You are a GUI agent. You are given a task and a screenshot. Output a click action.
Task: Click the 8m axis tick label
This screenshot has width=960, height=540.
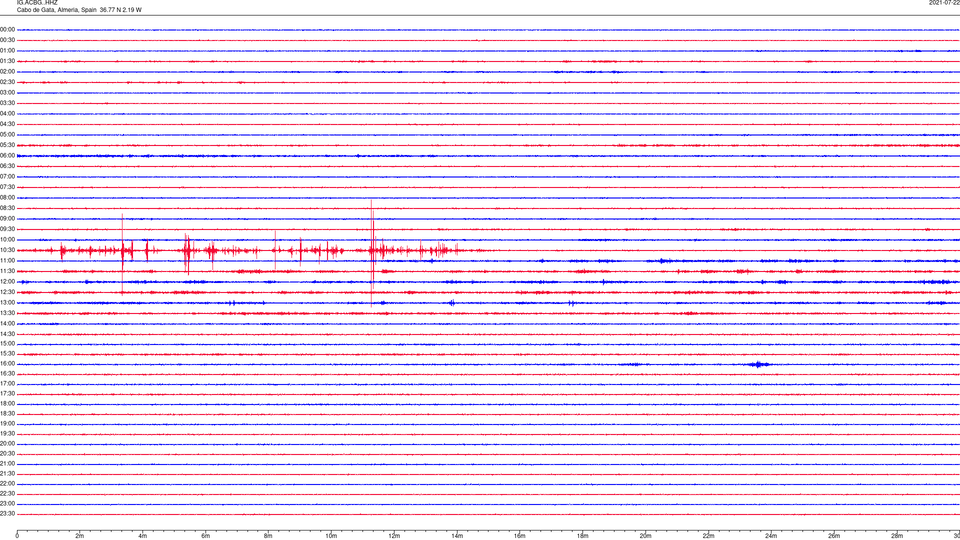point(268,536)
